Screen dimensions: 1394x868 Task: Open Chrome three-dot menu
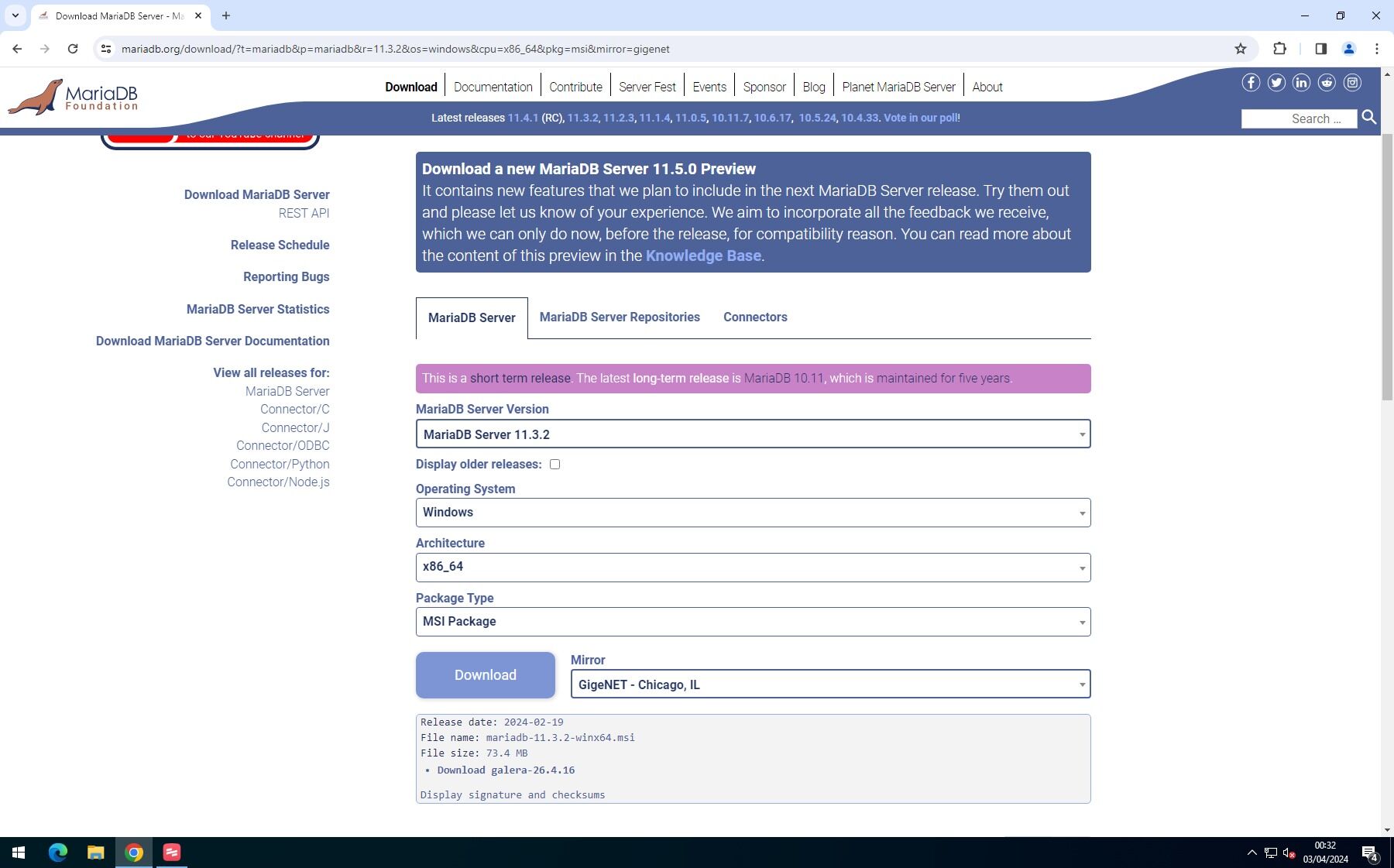pyautogui.click(x=1377, y=49)
